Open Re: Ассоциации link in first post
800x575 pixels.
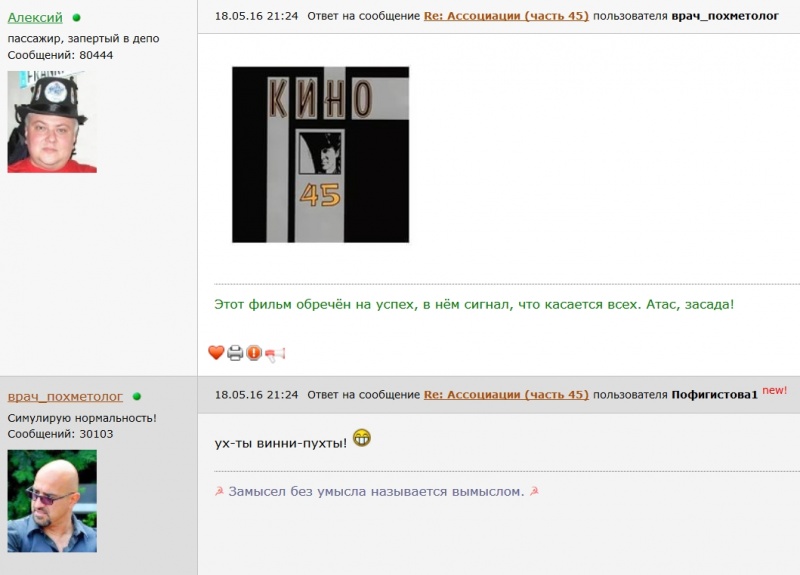(506, 16)
